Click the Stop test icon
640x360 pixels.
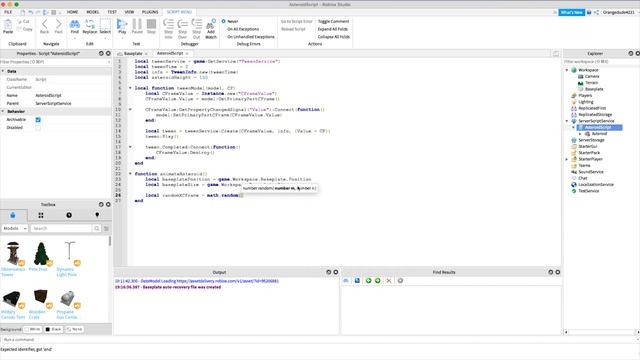tap(151, 24)
